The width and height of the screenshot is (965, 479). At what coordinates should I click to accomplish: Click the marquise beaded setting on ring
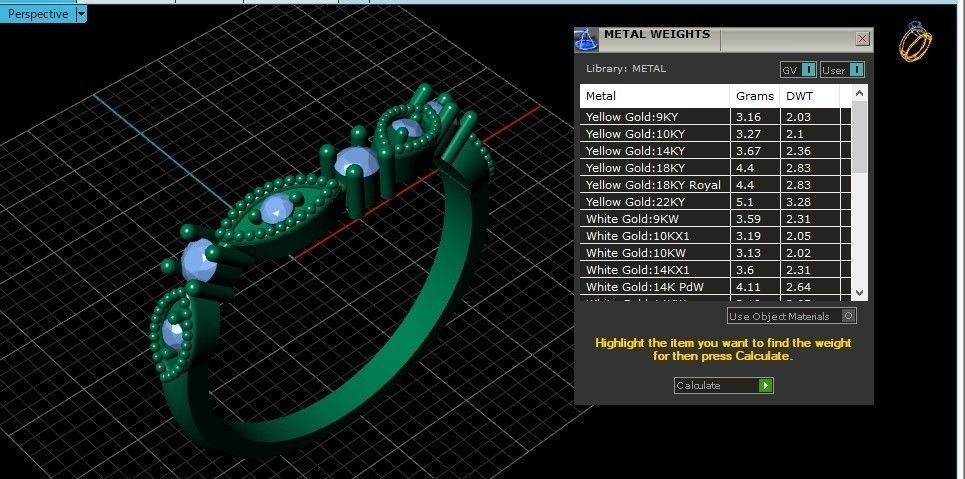point(277,211)
